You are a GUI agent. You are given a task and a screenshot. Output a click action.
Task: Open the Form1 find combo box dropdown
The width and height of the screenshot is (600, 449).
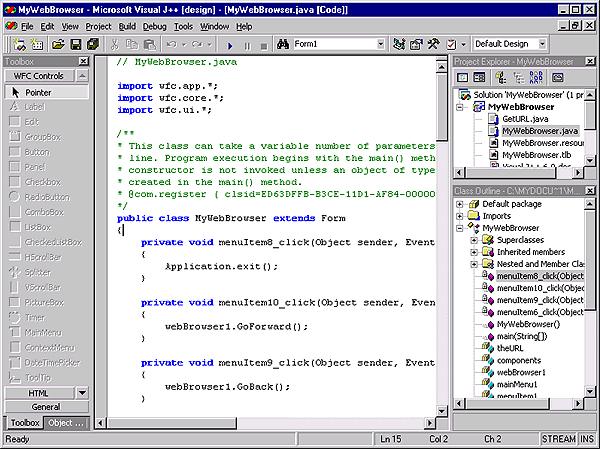[380, 45]
